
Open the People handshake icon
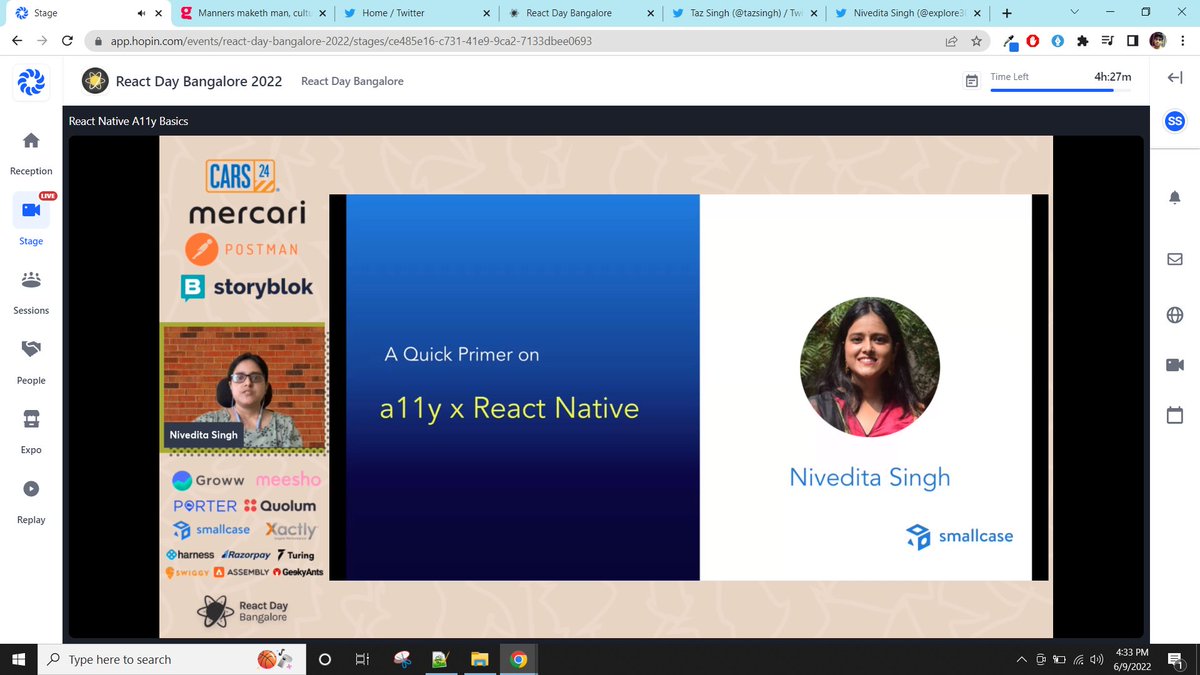point(31,349)
